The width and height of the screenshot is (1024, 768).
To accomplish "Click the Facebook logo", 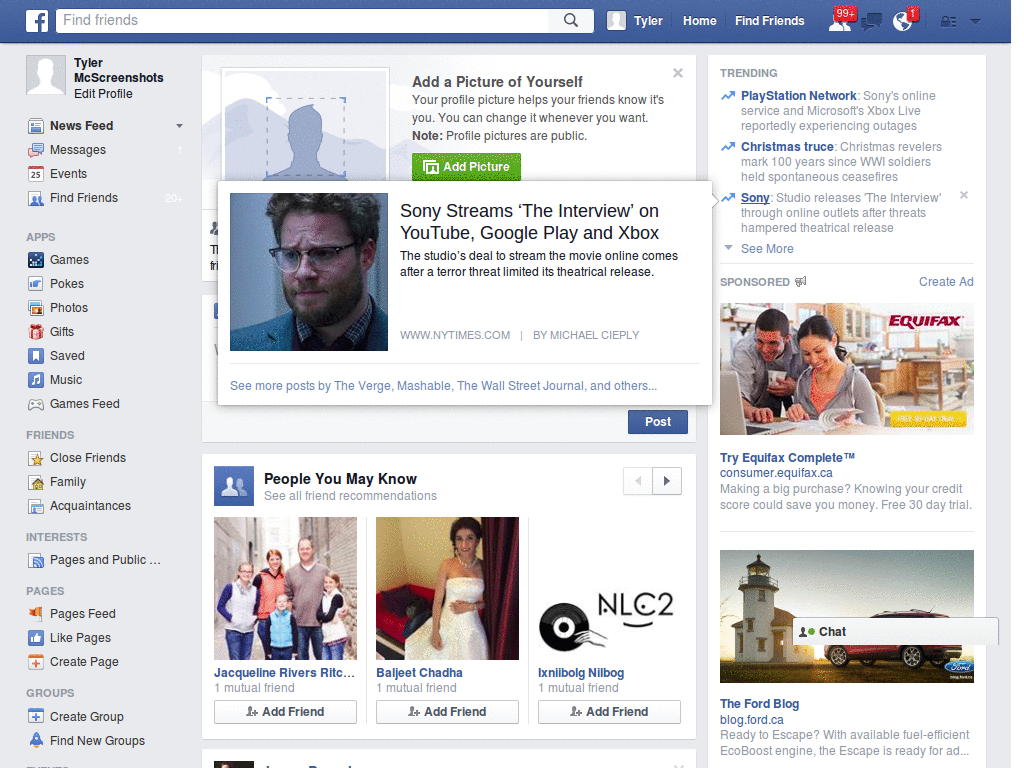I will tap(37, 20).
